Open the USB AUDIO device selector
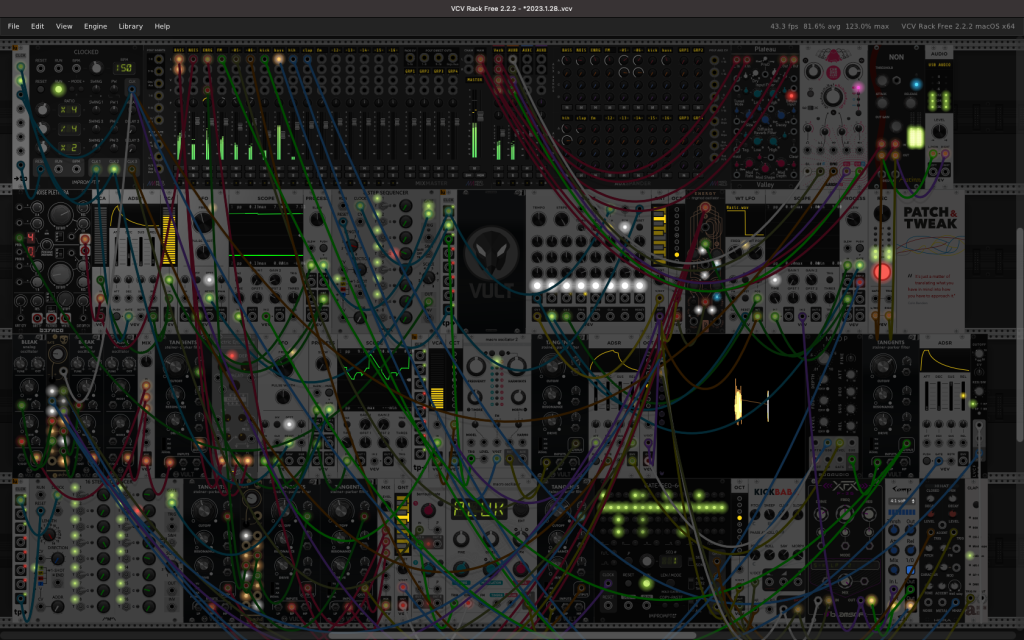The width and height of the screenshot is (1024, 640). point(939,65)
